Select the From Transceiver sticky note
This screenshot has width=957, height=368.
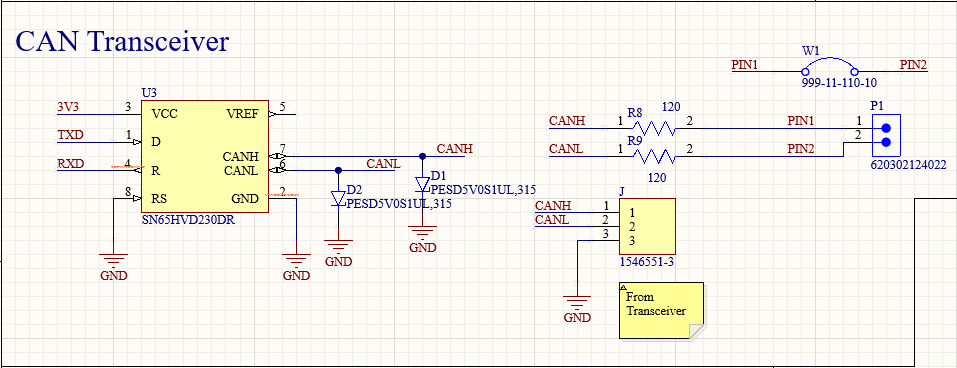pyautogui.click(x=661, y=310)
